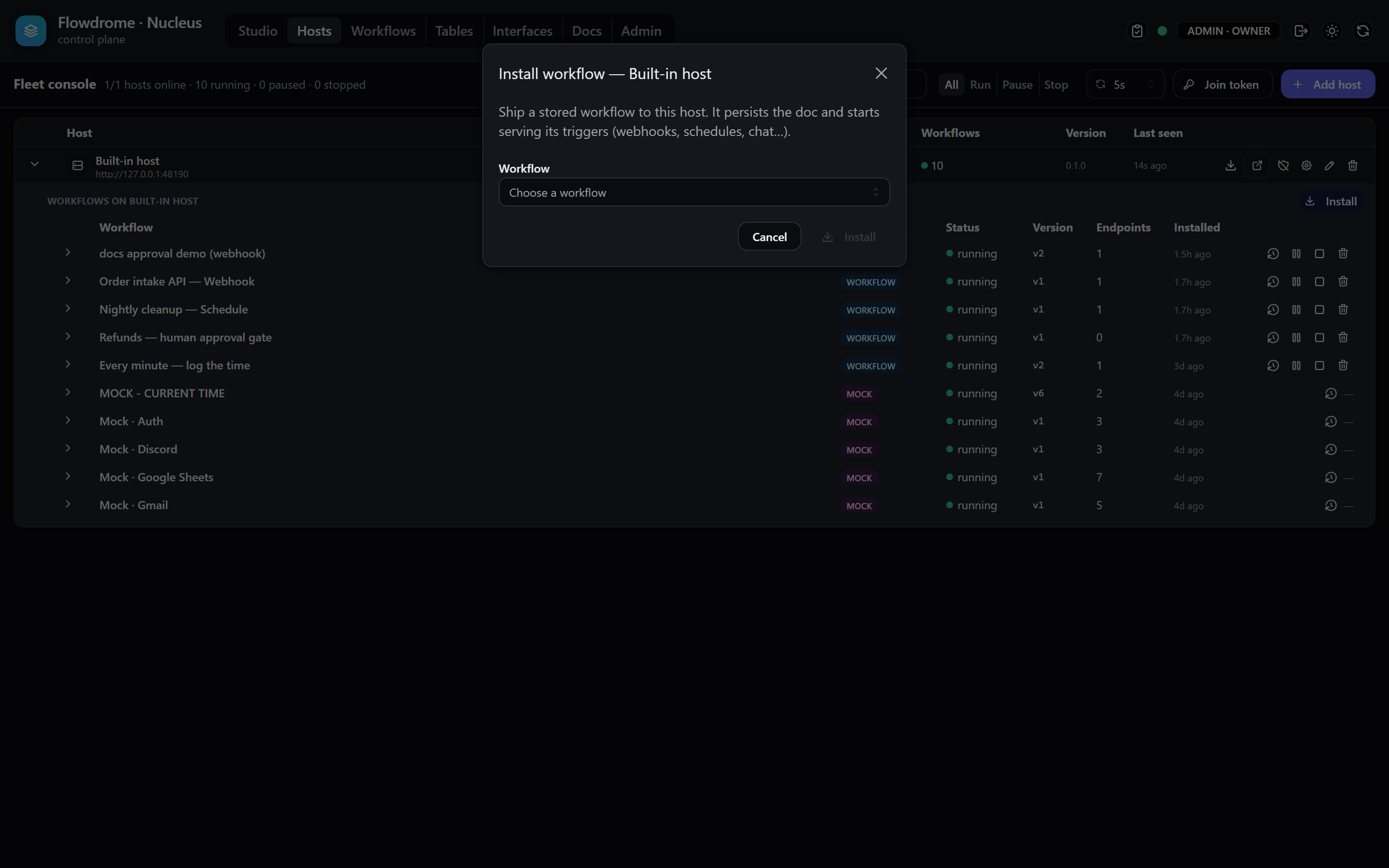1389x868 pixels.
Task: Expand the Refunds — human approval gate row
Action: [x=68, y=337]
